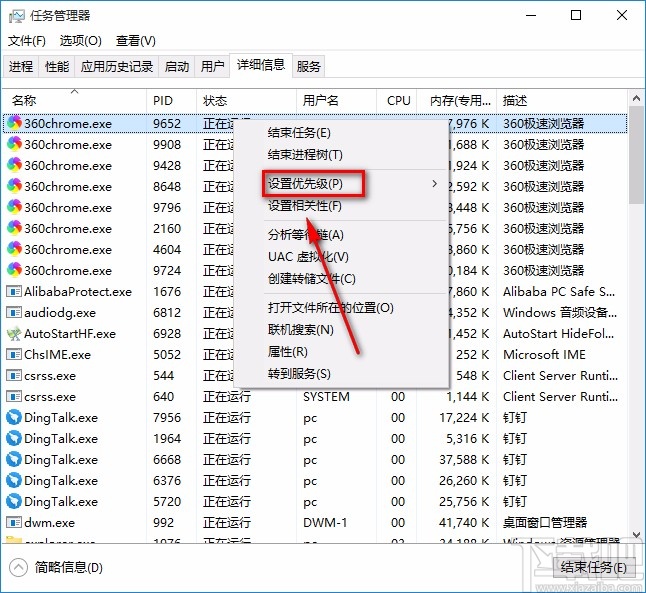Switch to the 启动 tab
646x593 pixels.
tap(177, 66)
